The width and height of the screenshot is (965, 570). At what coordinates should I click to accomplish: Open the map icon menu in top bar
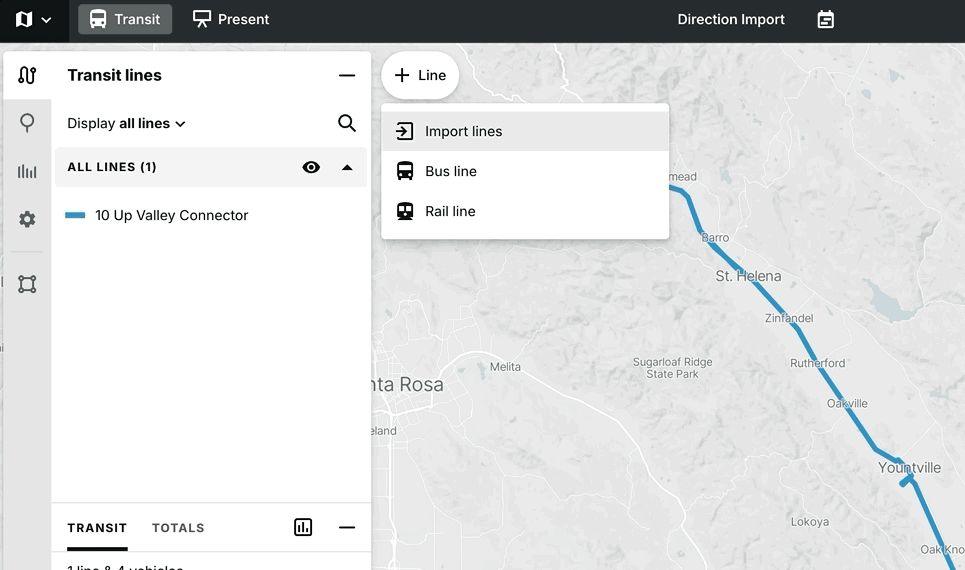pyautogui.click(x=34, y=20)
